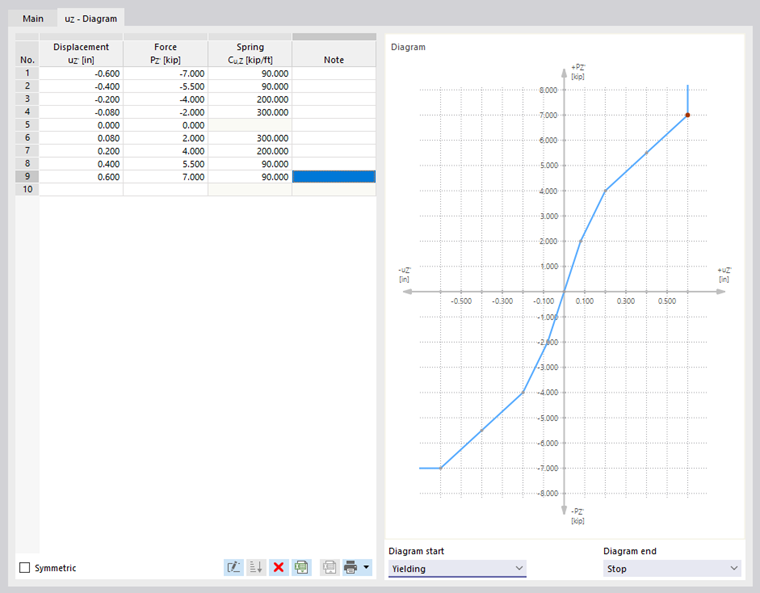The height and width of the screenshot is (593, 760).
Task: Select row number 5 header
Action: pos(27,125)
